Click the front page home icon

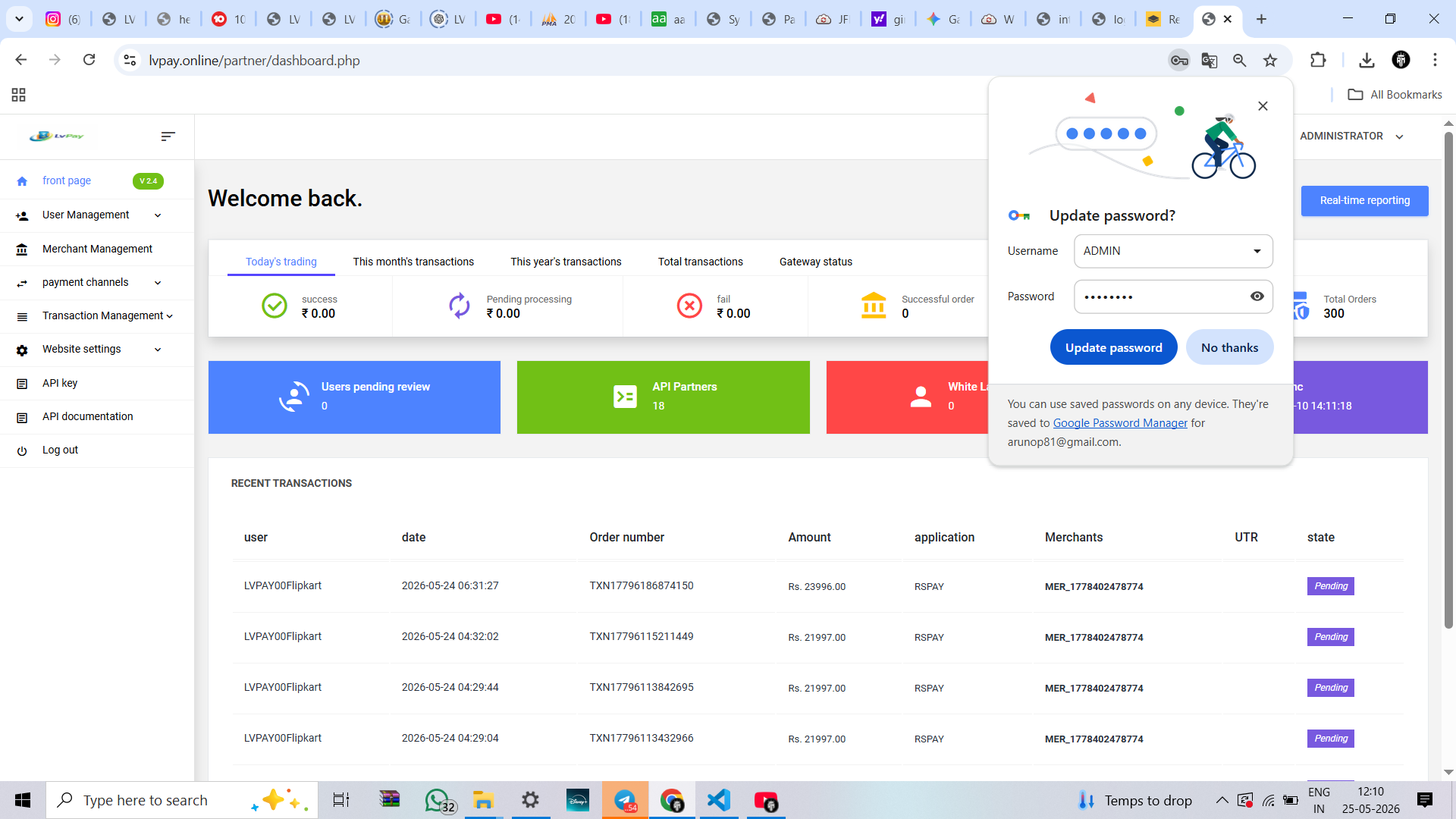click(22, 181)
